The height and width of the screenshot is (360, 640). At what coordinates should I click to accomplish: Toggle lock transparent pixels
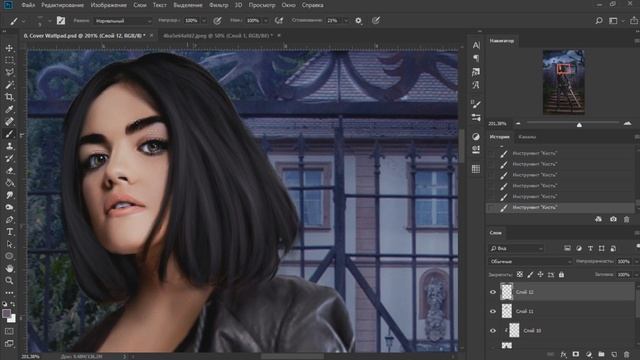click(x=520, y=275)
